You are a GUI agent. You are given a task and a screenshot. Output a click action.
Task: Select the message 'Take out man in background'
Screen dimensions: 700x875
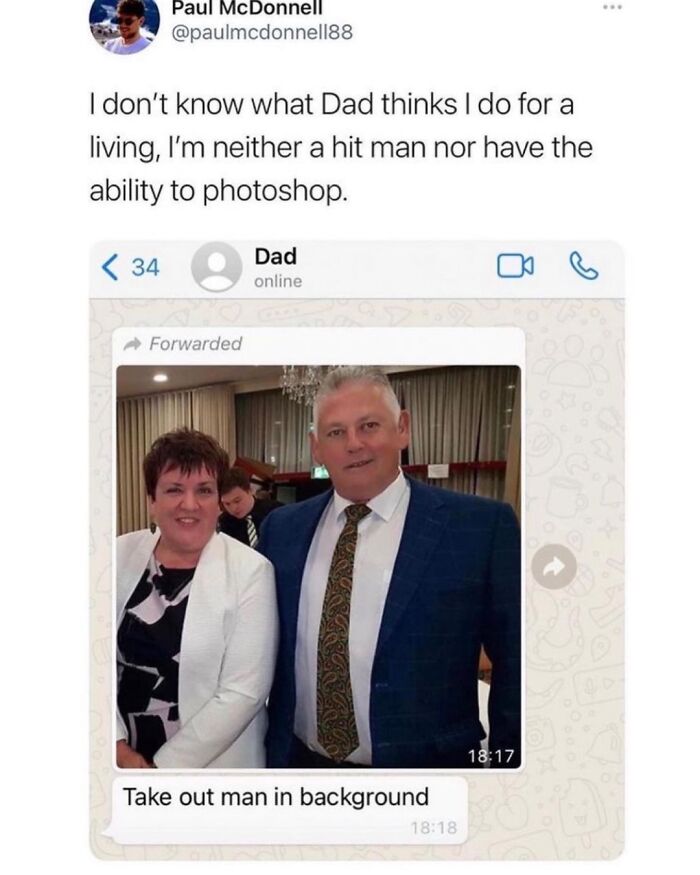pos(275,797)
